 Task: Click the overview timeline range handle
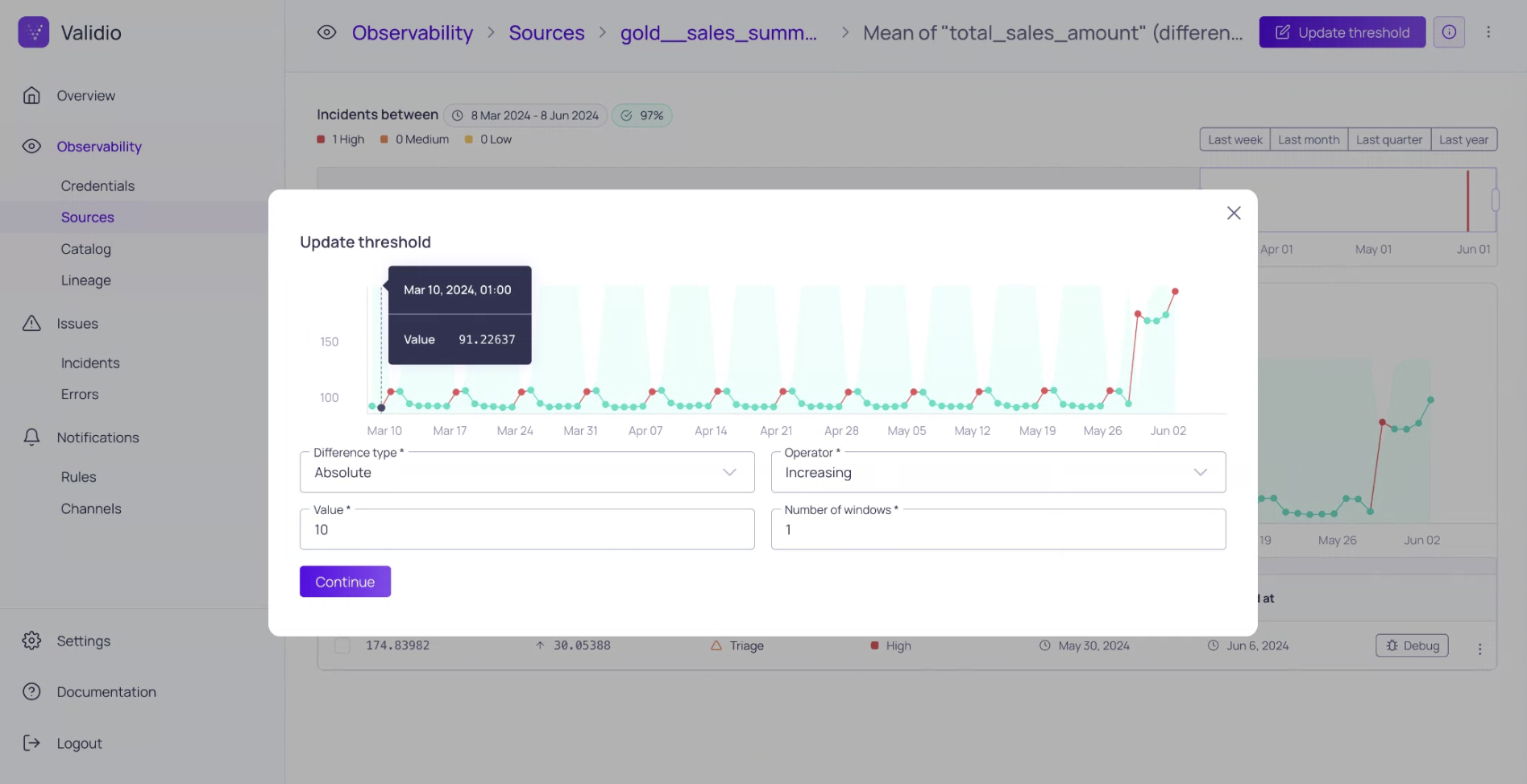(x=1495, y=200)
